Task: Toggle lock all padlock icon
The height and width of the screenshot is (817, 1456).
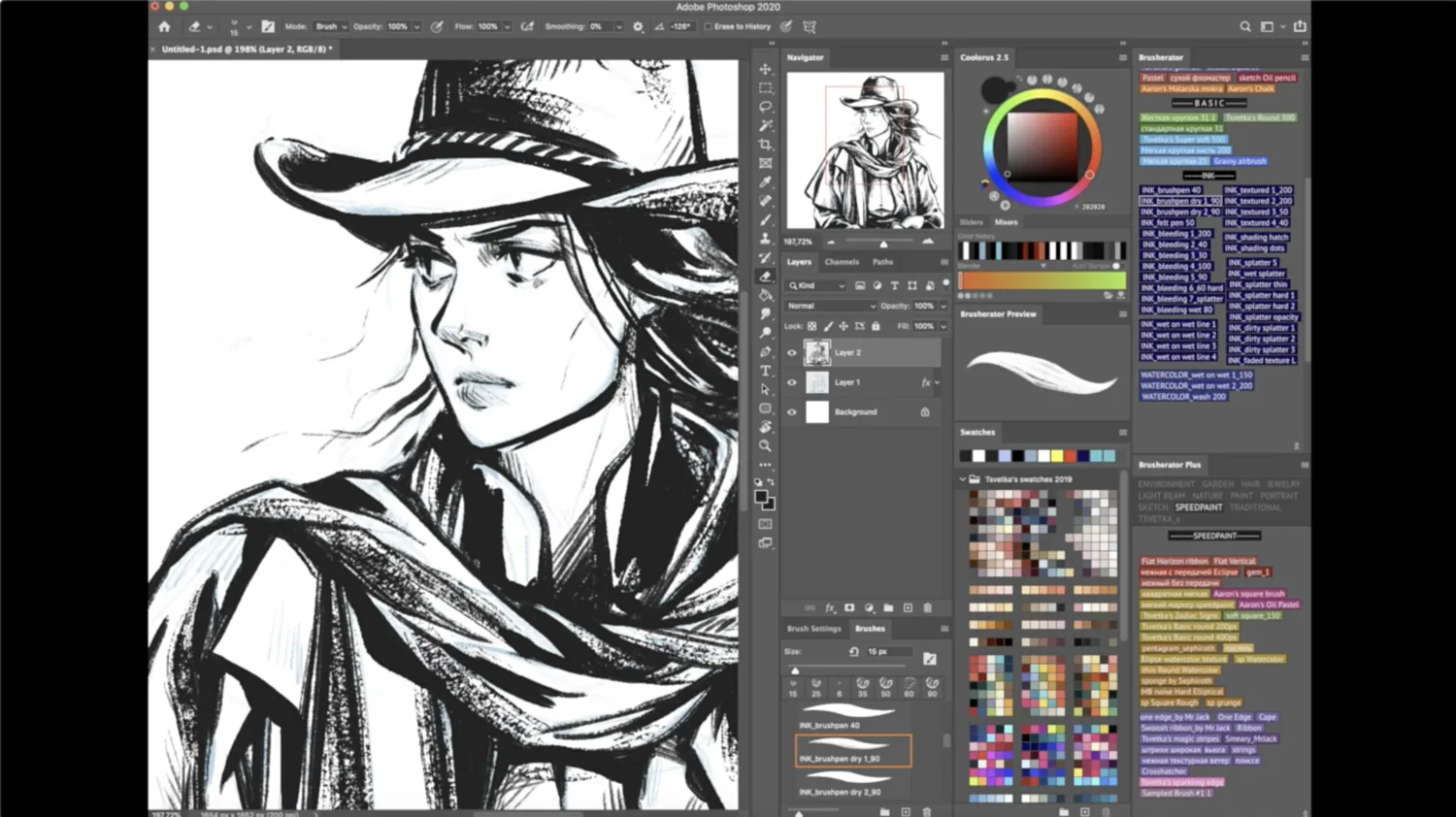Action: (x=876, y=327)
